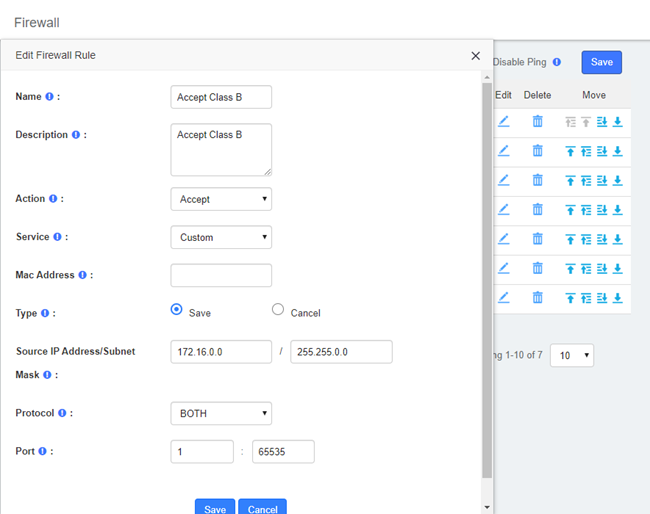
Task: Delete the rule in the last table row
Action: point(538,298)
